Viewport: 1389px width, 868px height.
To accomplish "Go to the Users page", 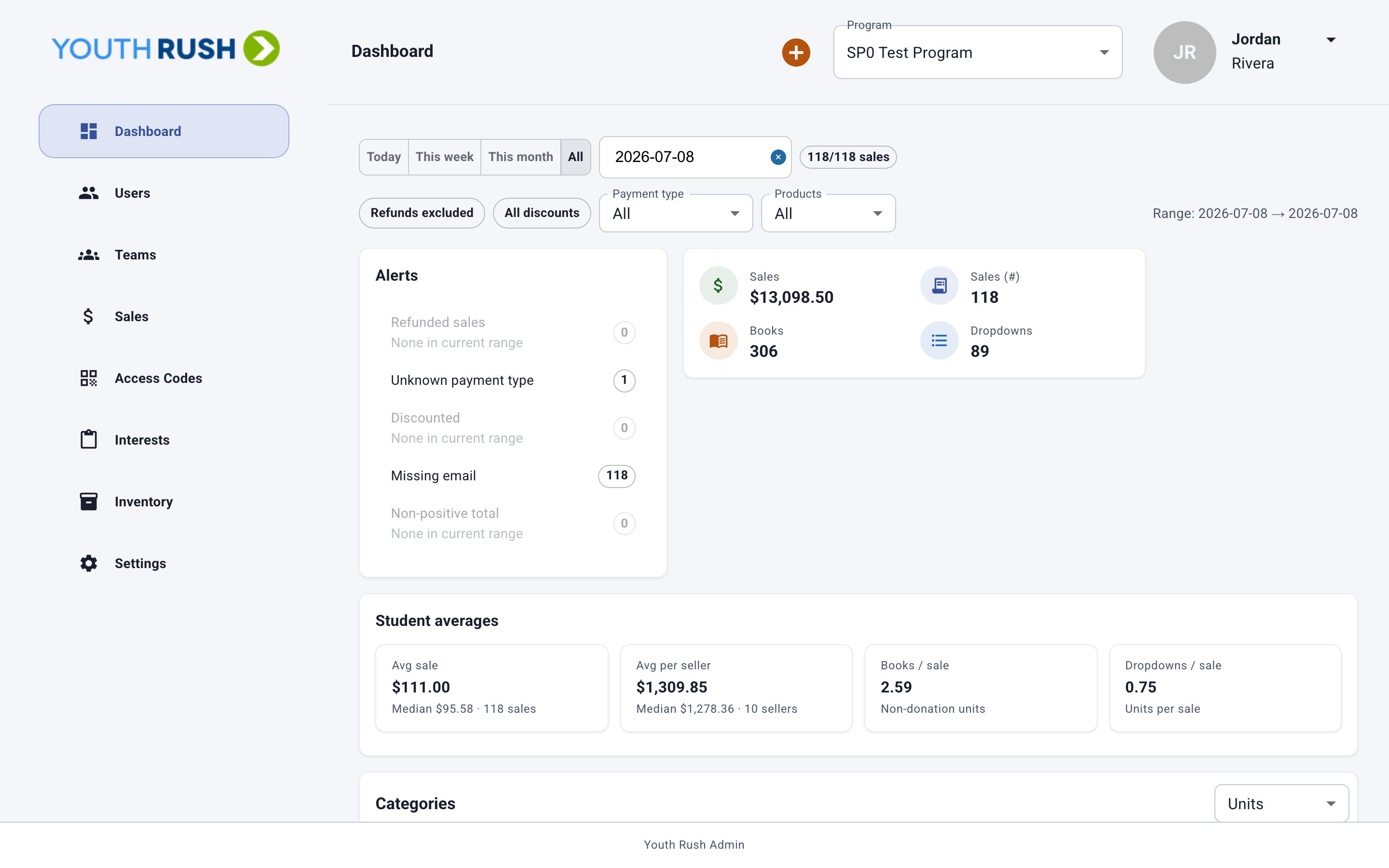I will click(x=163, y=193).
